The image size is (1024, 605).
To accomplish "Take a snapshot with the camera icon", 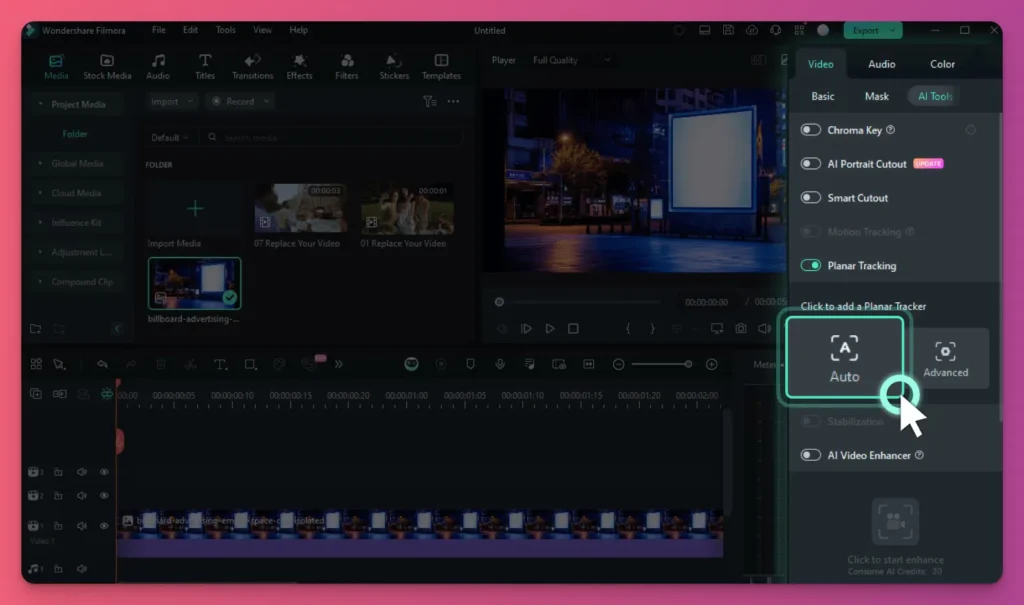I will pyautogui.click(x=740, y=327).
